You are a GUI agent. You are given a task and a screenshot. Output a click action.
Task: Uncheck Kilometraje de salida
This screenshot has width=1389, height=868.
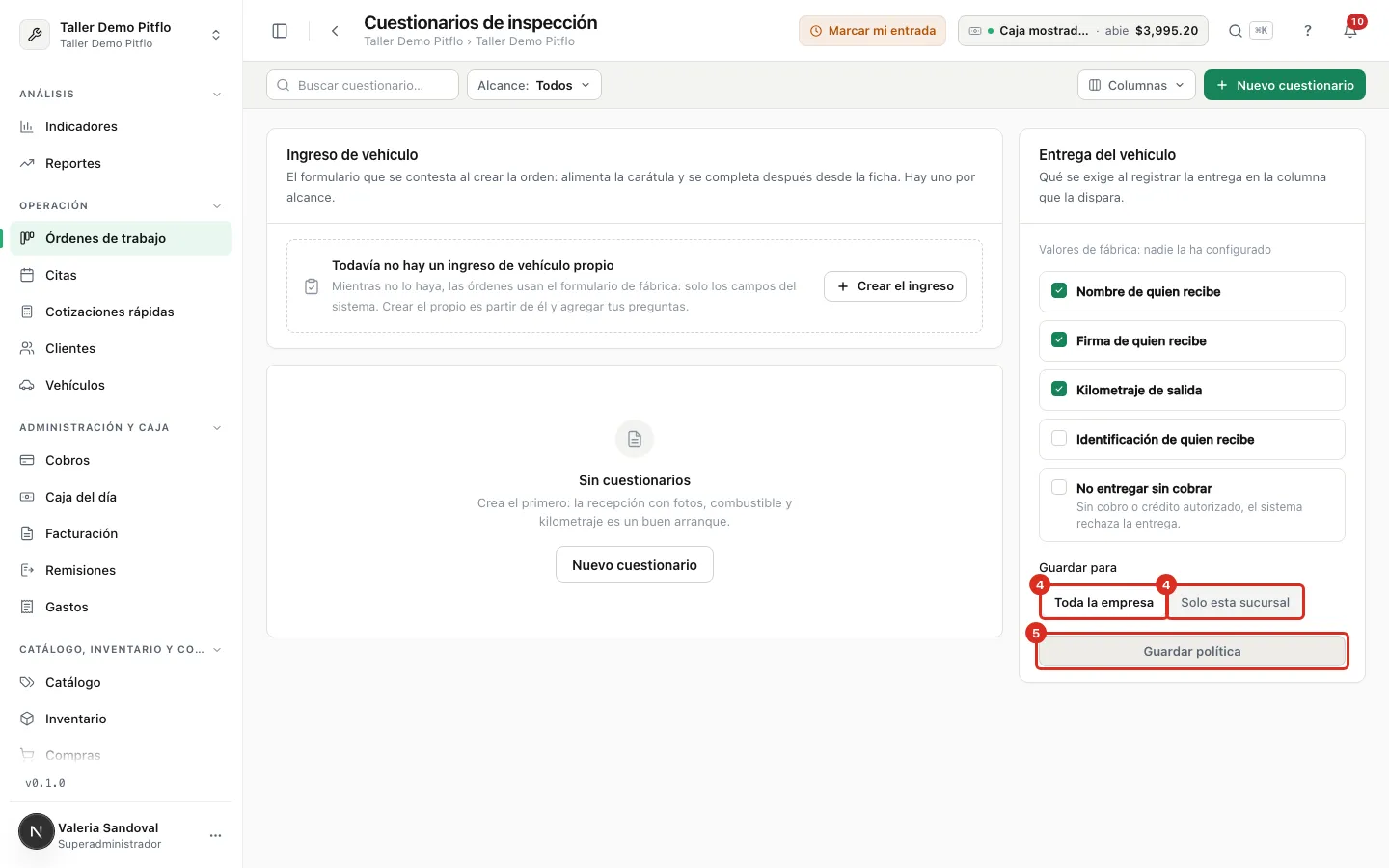(x=1059, y=389)
